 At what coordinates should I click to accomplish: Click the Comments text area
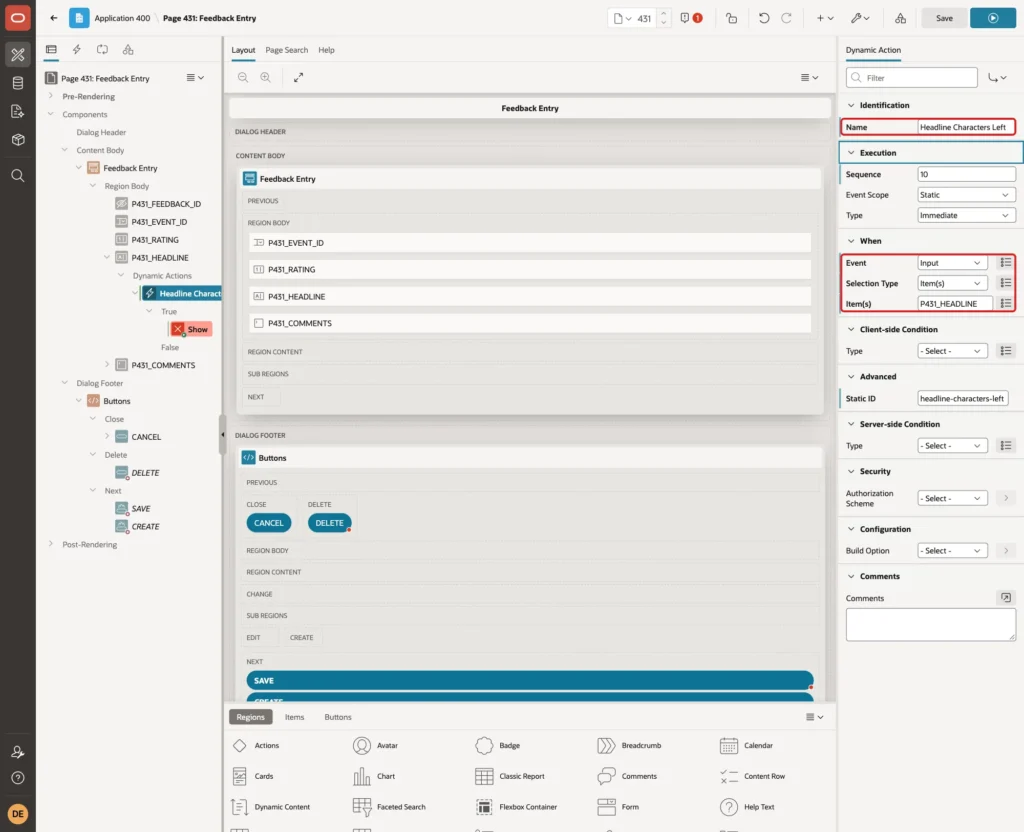930,624
